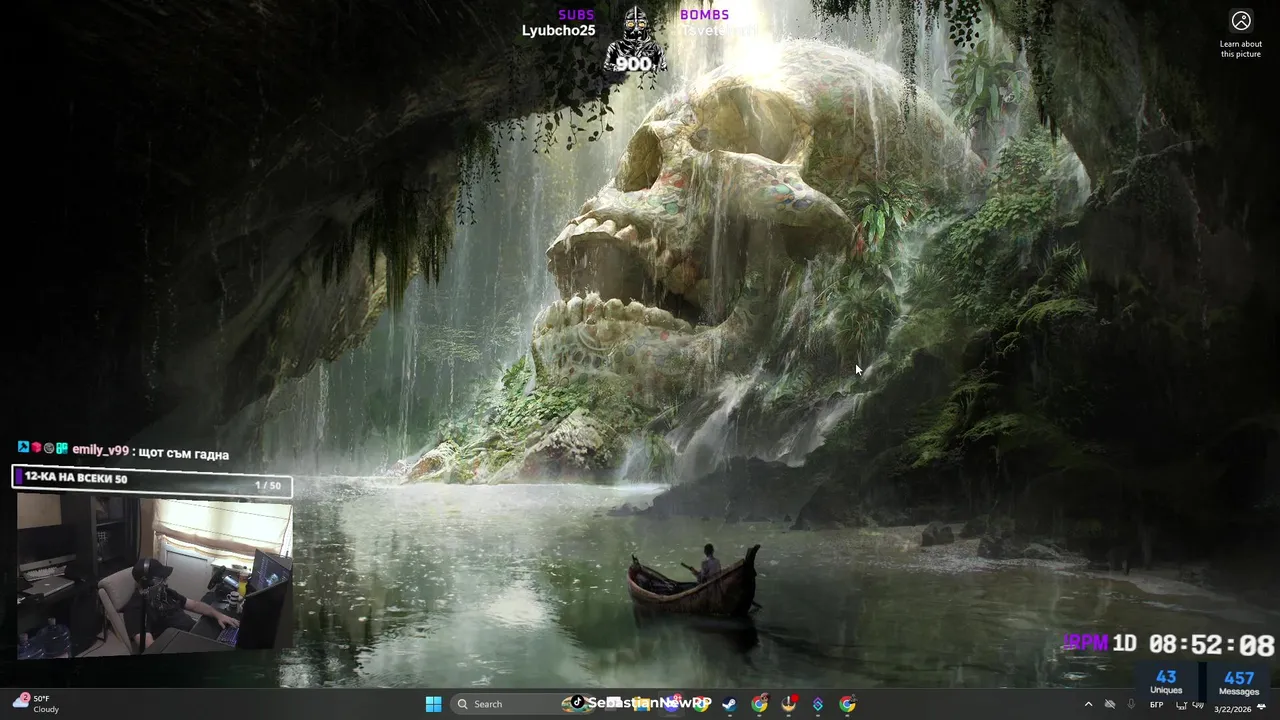Open the Windows Start menu
Screen dimensions: 1280x720
pos(433,704)
